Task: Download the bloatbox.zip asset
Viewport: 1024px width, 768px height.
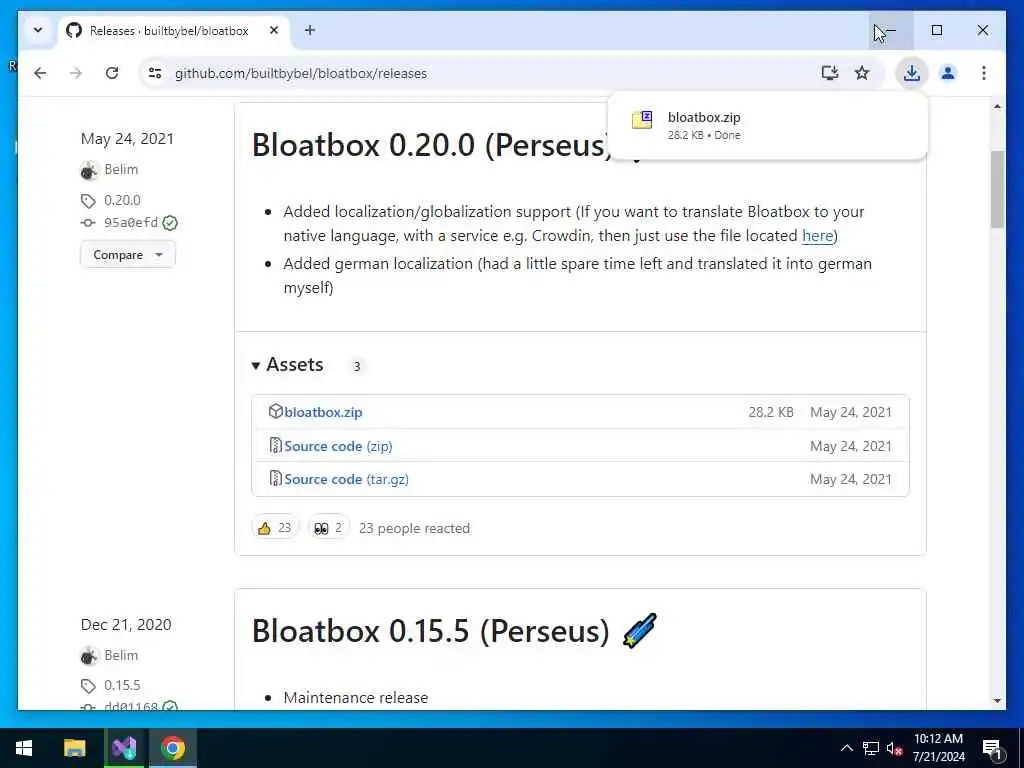Action: pyautogui.click(x=323, y=412)
